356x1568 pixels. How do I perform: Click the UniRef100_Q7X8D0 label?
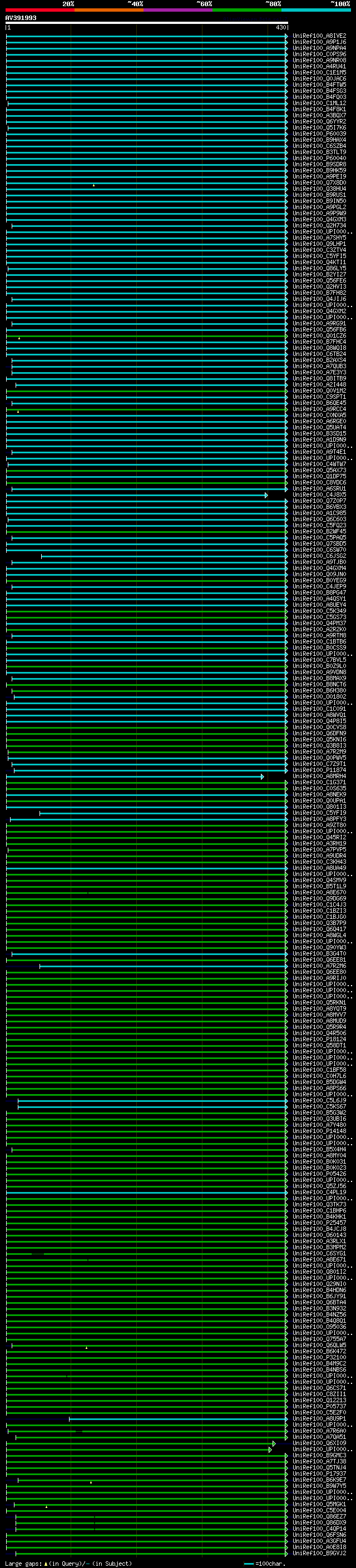point(319,182)
